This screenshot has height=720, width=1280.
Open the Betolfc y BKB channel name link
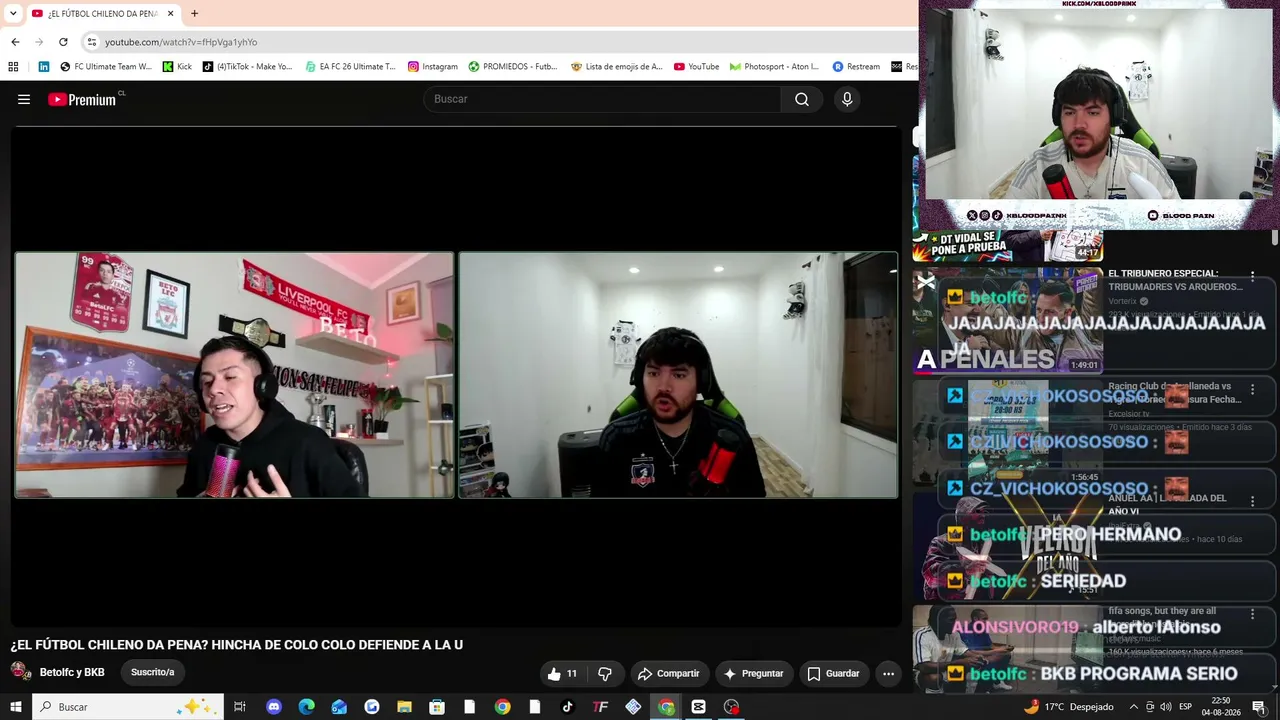click(72, 672)
